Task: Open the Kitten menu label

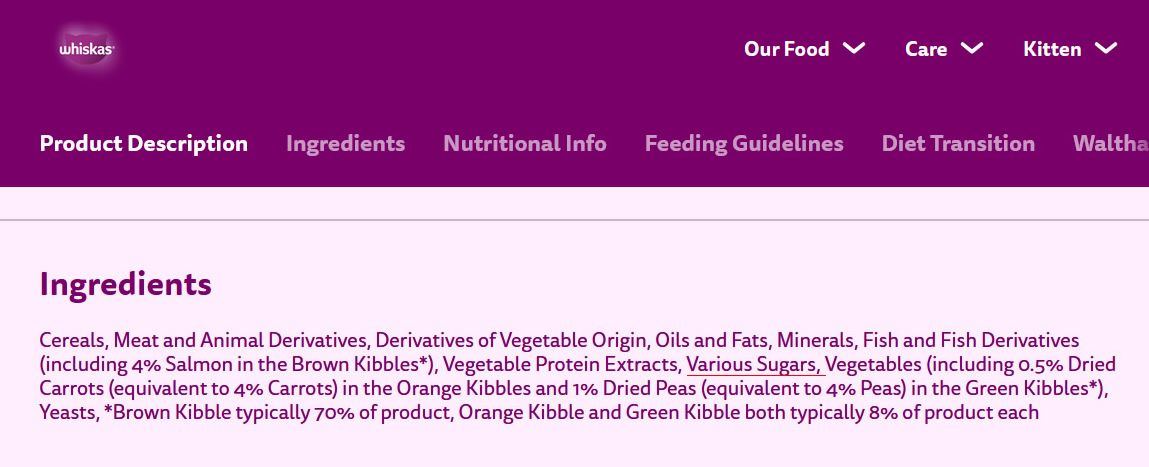Action: tap(1052, 49)
